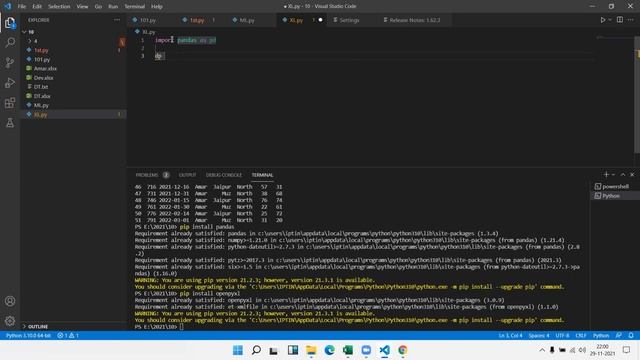Open the Source Control view
The image size is (640, 360).
[10, 62]
